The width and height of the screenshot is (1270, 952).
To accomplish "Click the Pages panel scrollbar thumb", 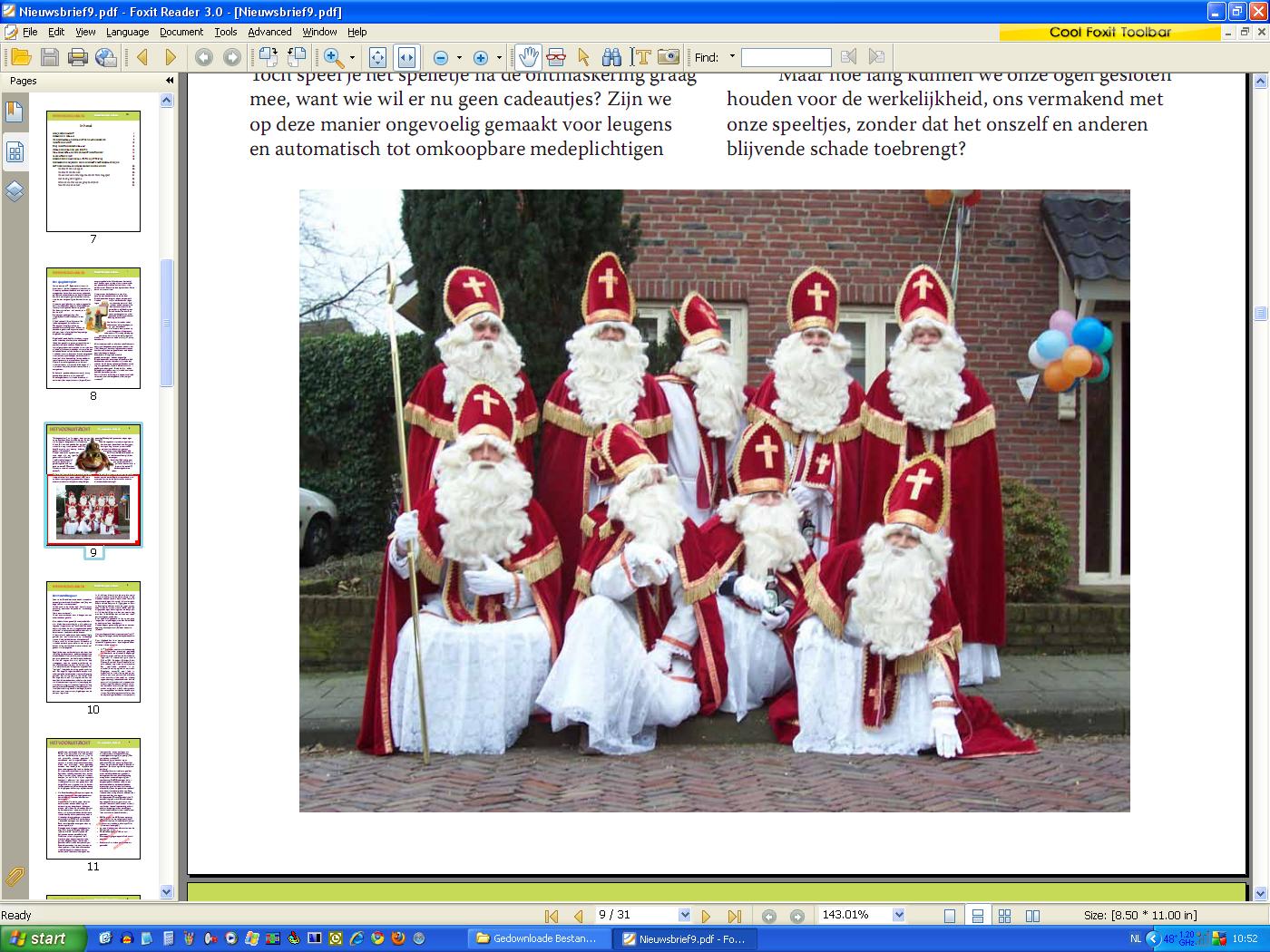I will click(167, 323).
